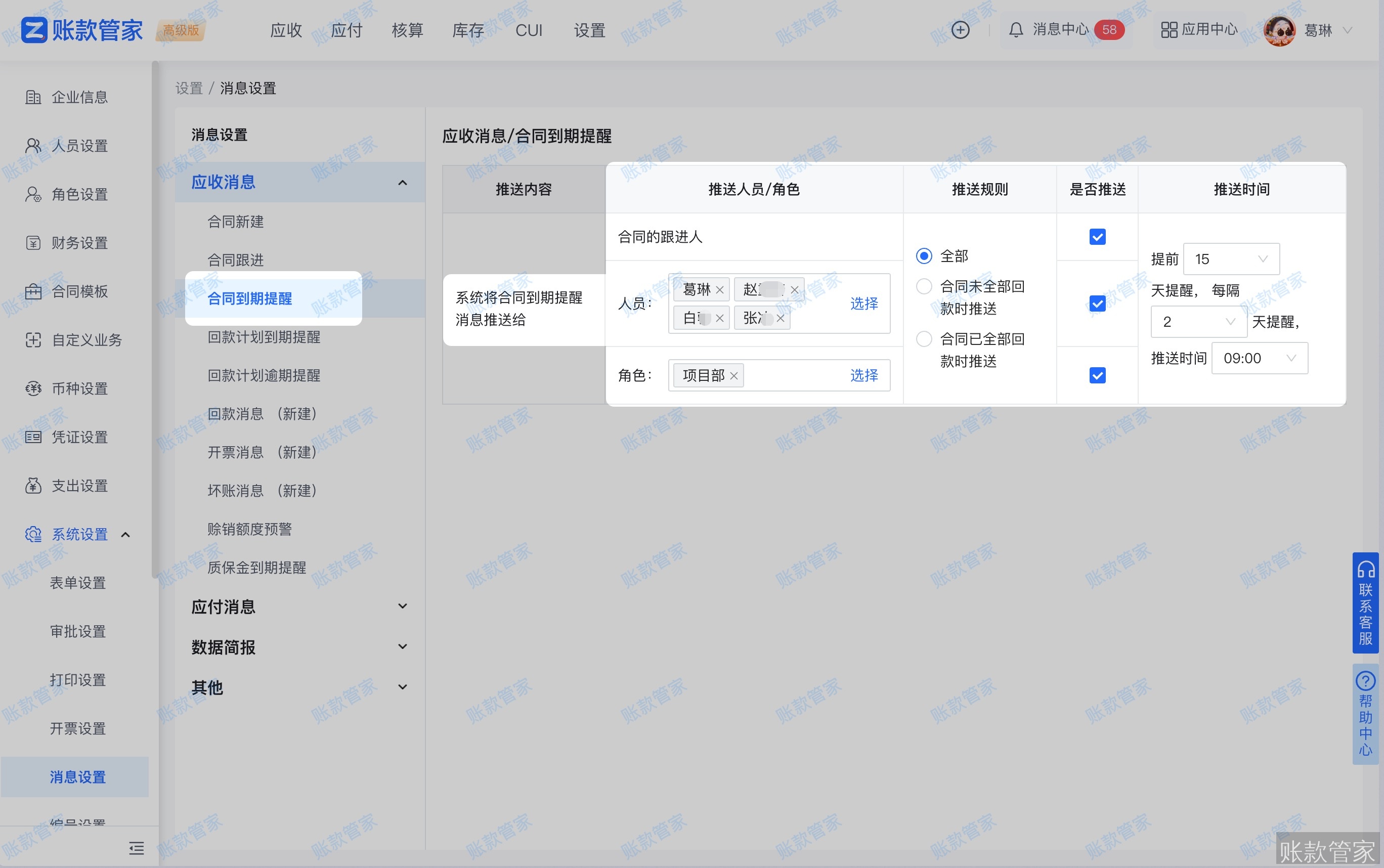Expand the 应付消息 section

pyautogui.click(x=299, y=606)
